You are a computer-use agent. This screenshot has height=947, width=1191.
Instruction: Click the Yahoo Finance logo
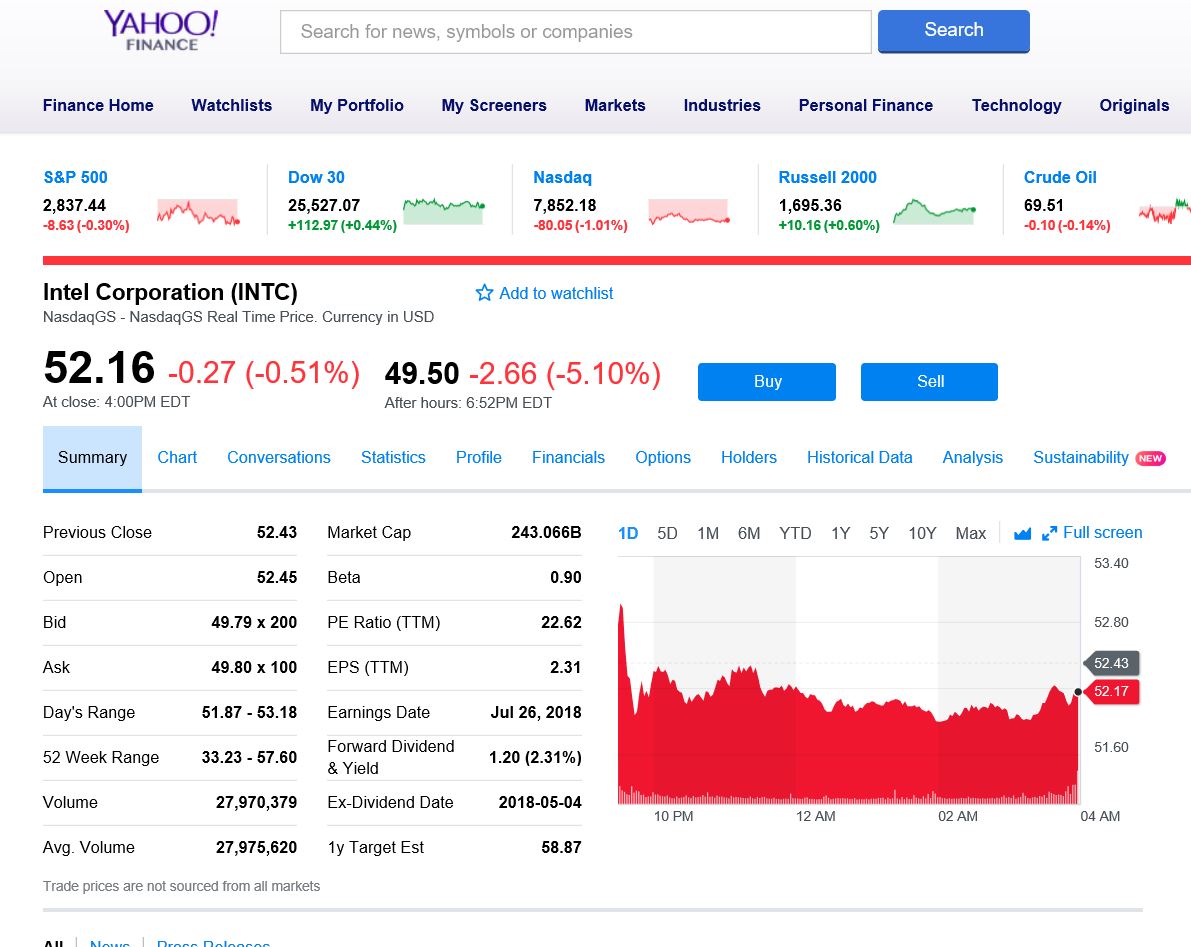[161, 29]
